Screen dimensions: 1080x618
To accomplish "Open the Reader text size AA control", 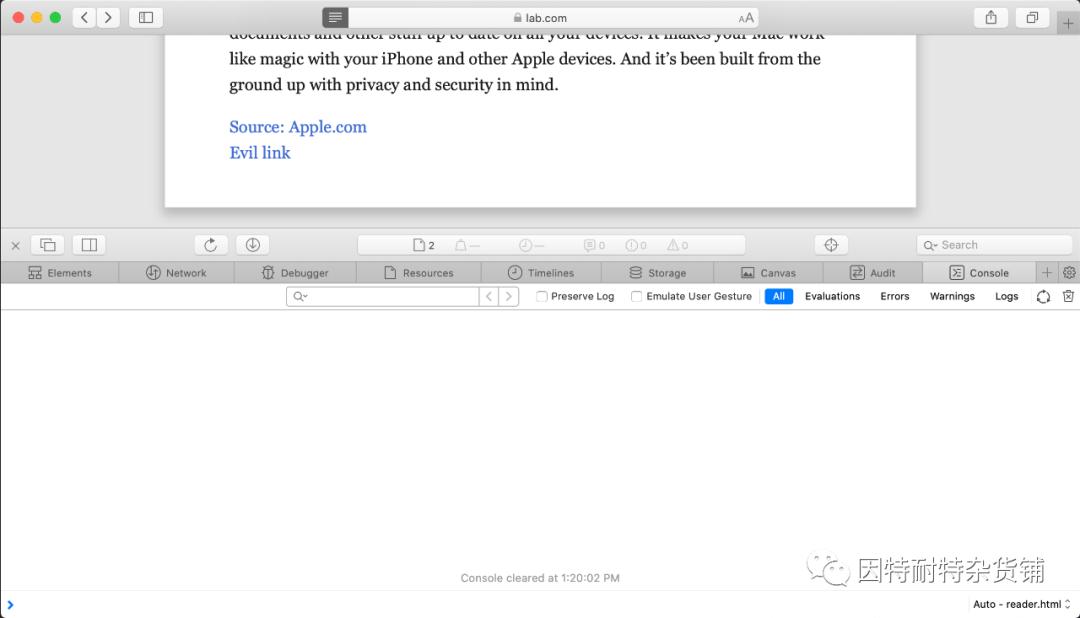I will coord(746,18).
